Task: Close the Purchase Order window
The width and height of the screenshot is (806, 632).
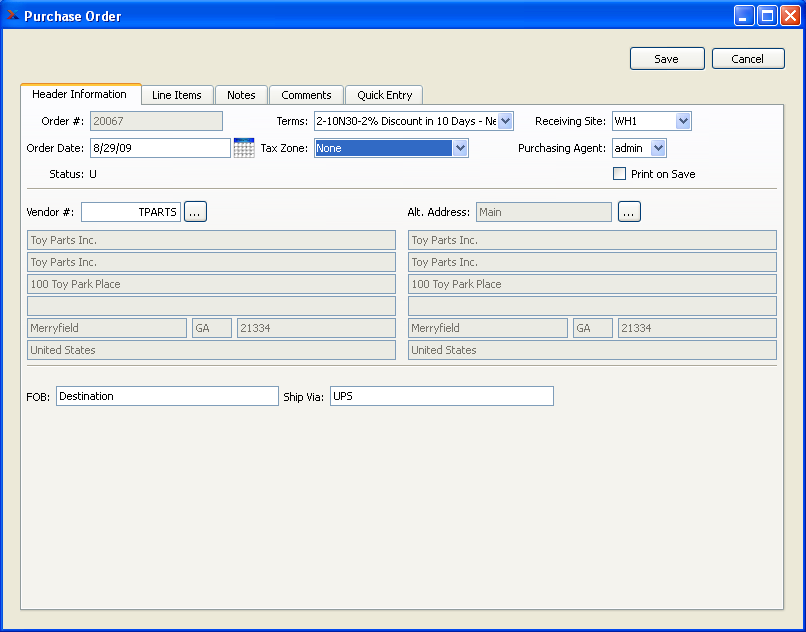Action: 790,15
